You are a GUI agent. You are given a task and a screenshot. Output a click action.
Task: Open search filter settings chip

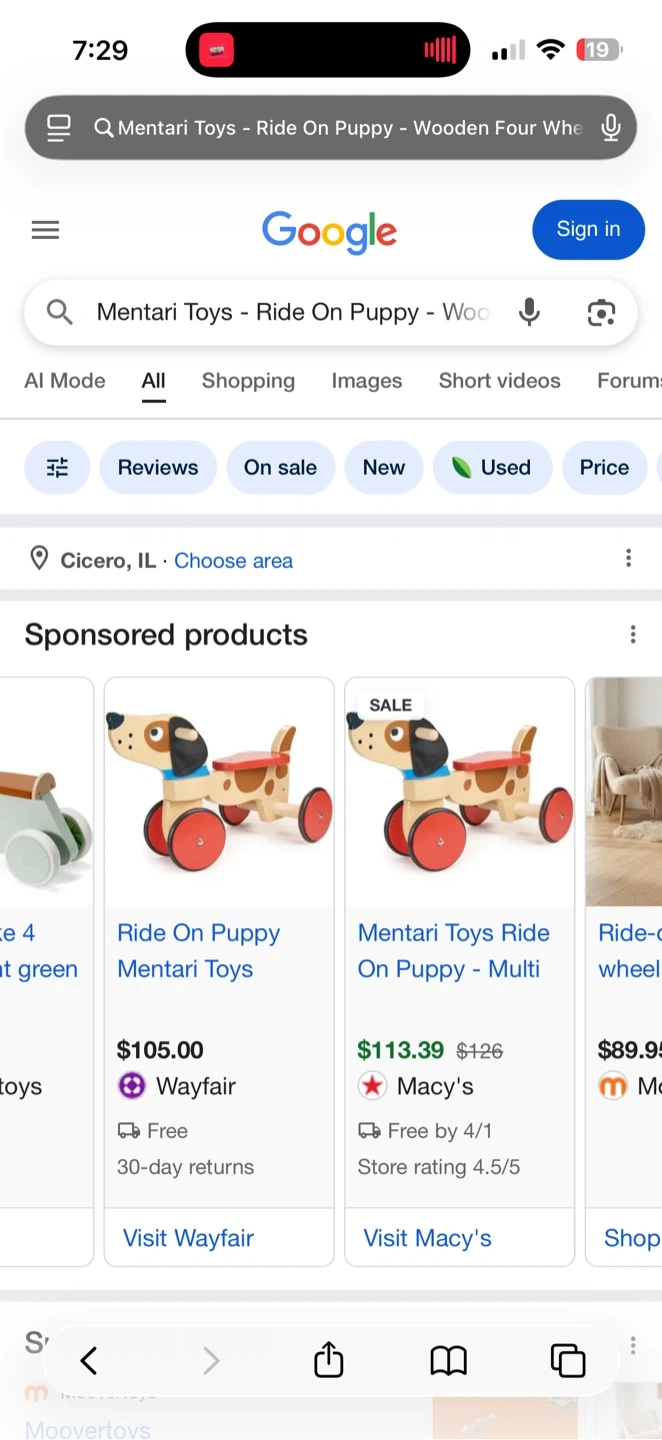57,467
